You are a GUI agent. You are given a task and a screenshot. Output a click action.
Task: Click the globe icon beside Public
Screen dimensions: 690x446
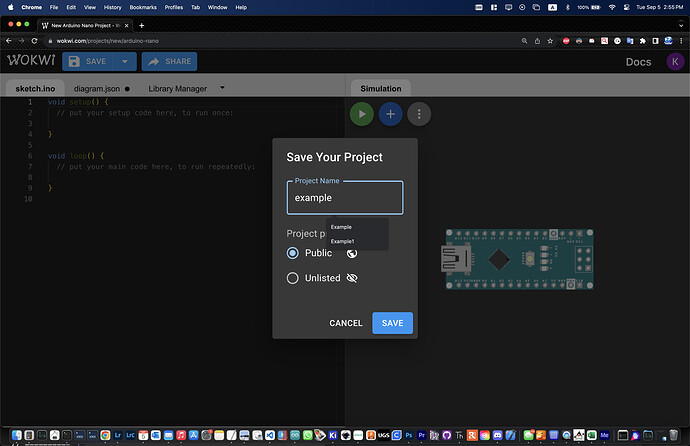click(x=352, y=253)
